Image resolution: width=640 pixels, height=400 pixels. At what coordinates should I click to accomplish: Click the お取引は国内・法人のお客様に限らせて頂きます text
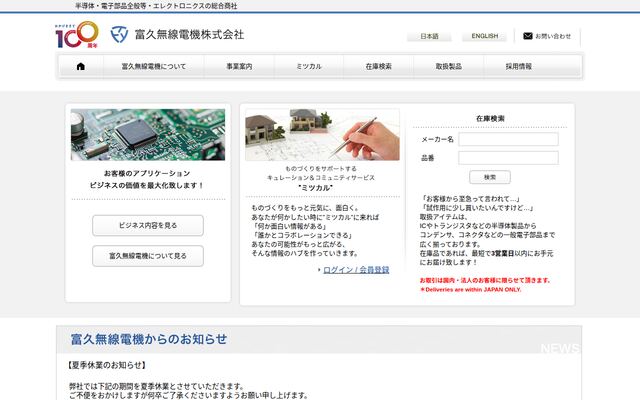(485, 280)
